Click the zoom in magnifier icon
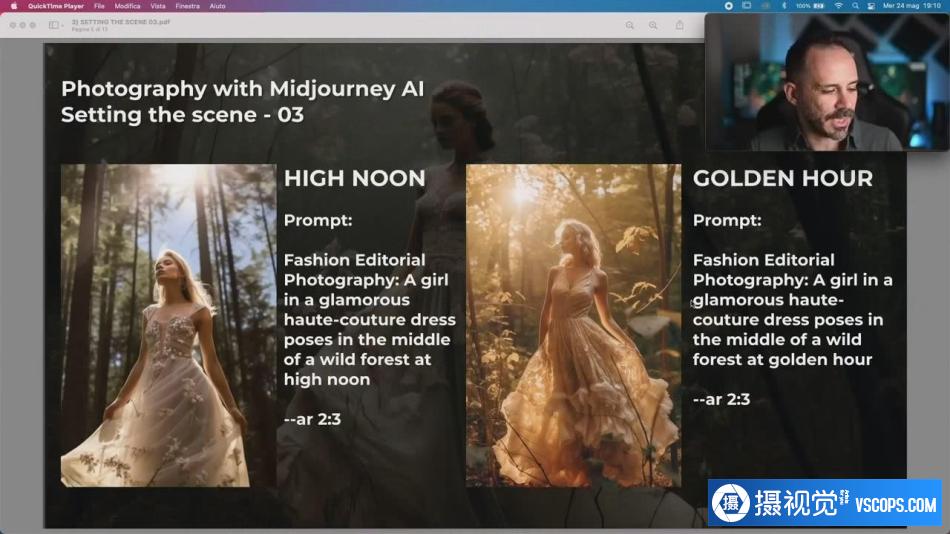The image size is (950, 534). (x=653, y=25)
